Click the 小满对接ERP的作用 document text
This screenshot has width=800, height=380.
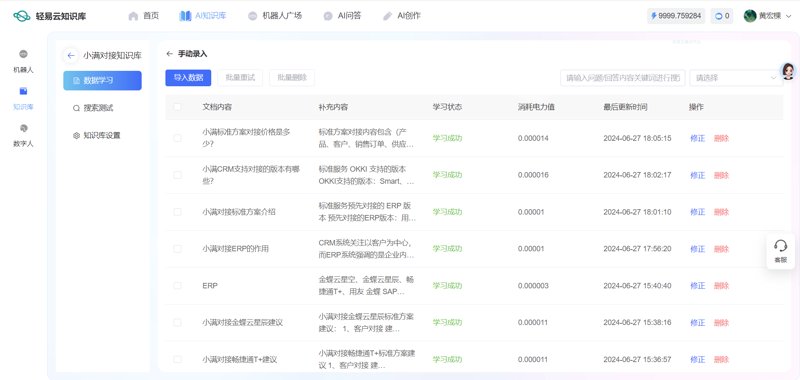click(x=235, y=249)
